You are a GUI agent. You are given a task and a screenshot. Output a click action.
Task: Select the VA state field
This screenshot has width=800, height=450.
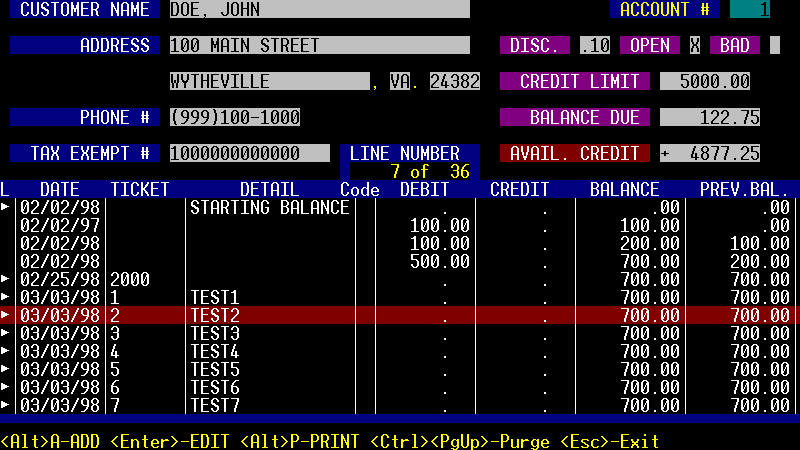(400, 81)
